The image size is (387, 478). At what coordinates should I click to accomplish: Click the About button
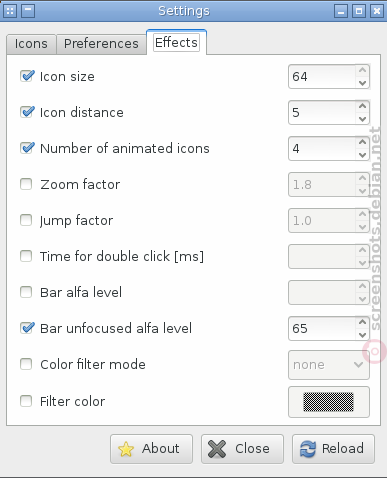click(x=151, y=449)
